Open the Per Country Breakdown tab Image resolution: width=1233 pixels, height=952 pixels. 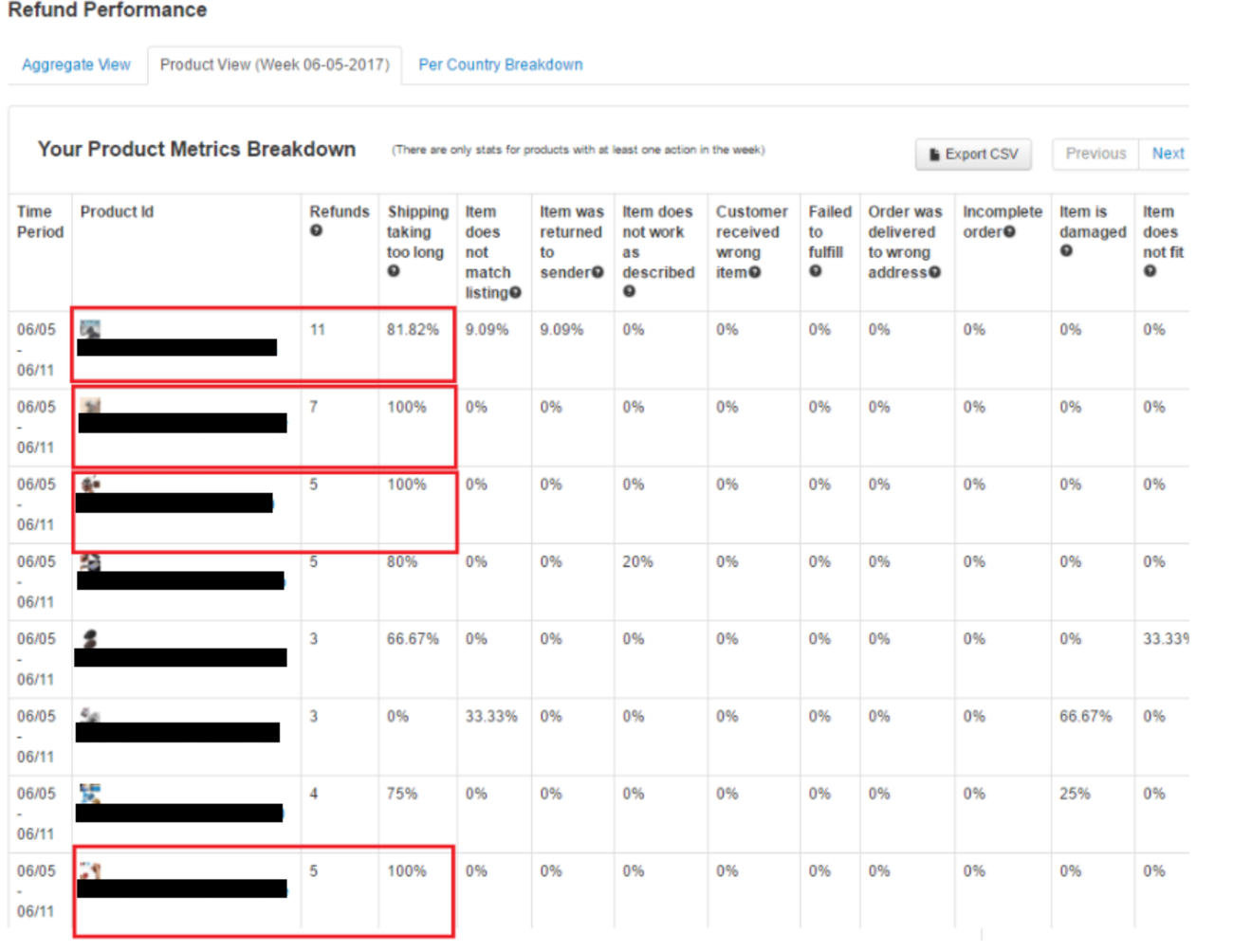(501, 64)
